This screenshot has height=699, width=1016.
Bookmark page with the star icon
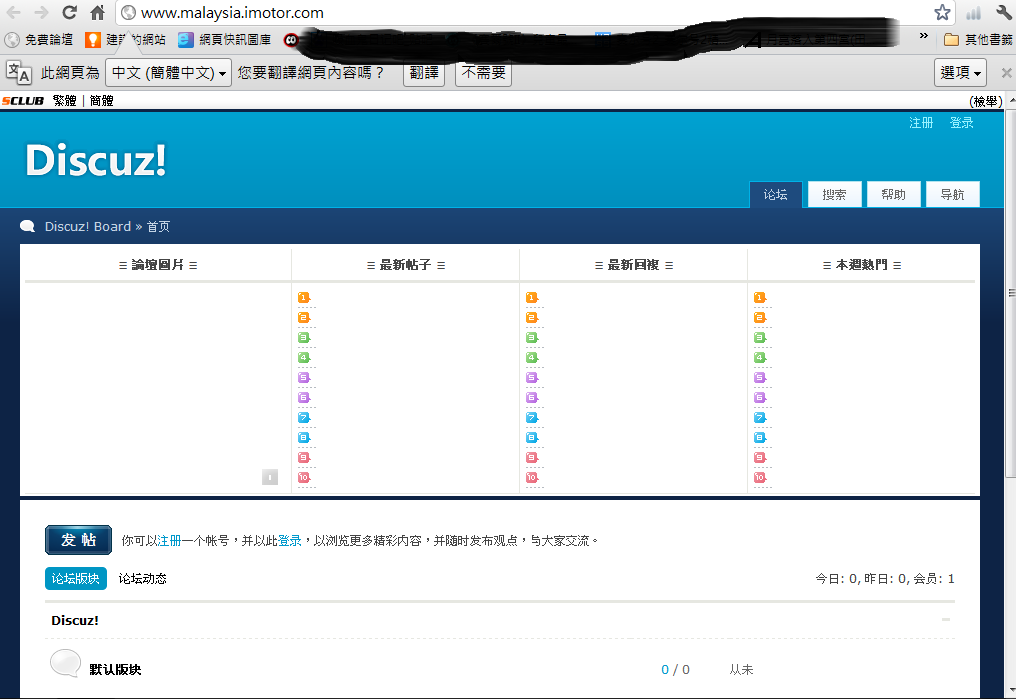942,12
